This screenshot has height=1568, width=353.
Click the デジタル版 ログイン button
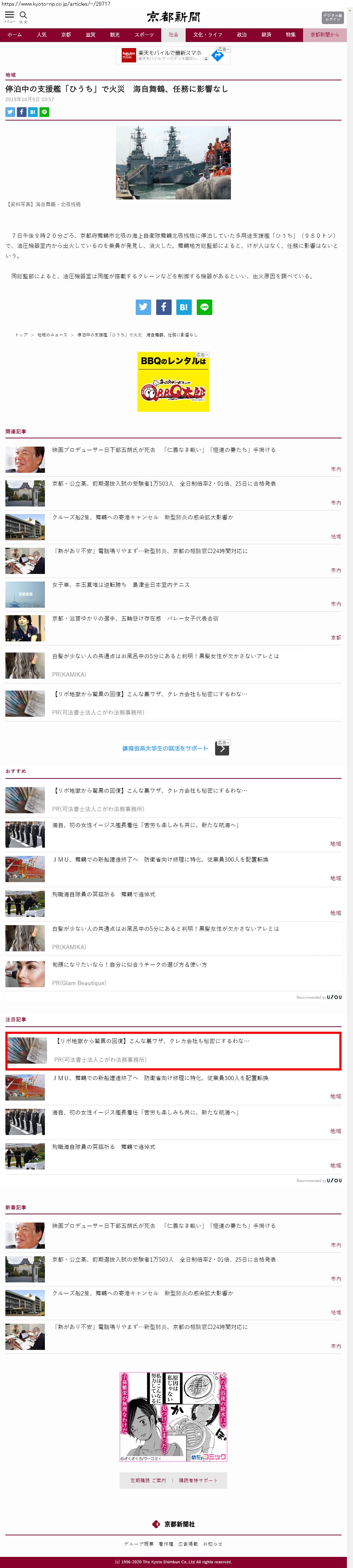pos(332,17)
